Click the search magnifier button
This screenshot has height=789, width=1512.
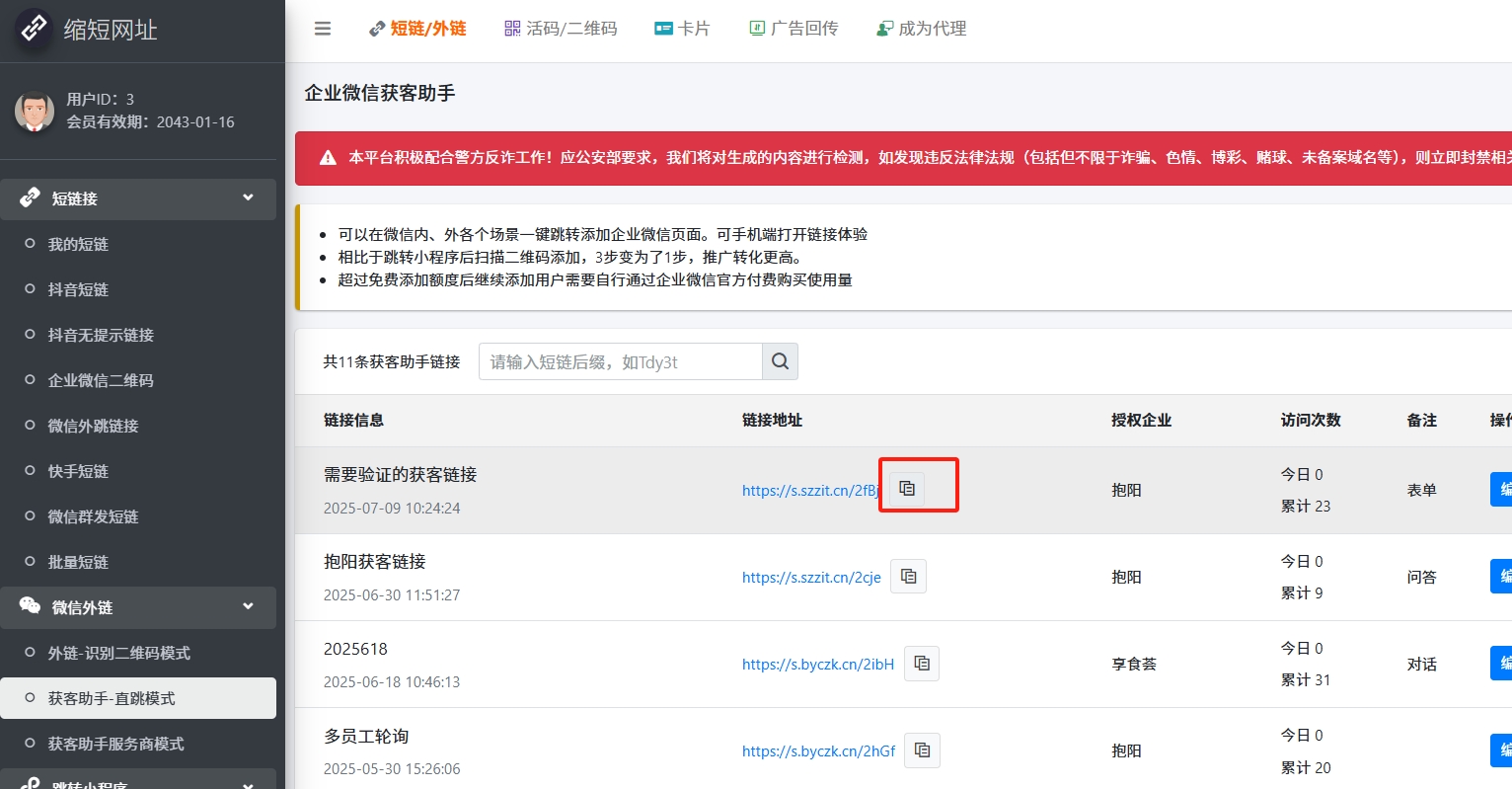coord(780,361)
